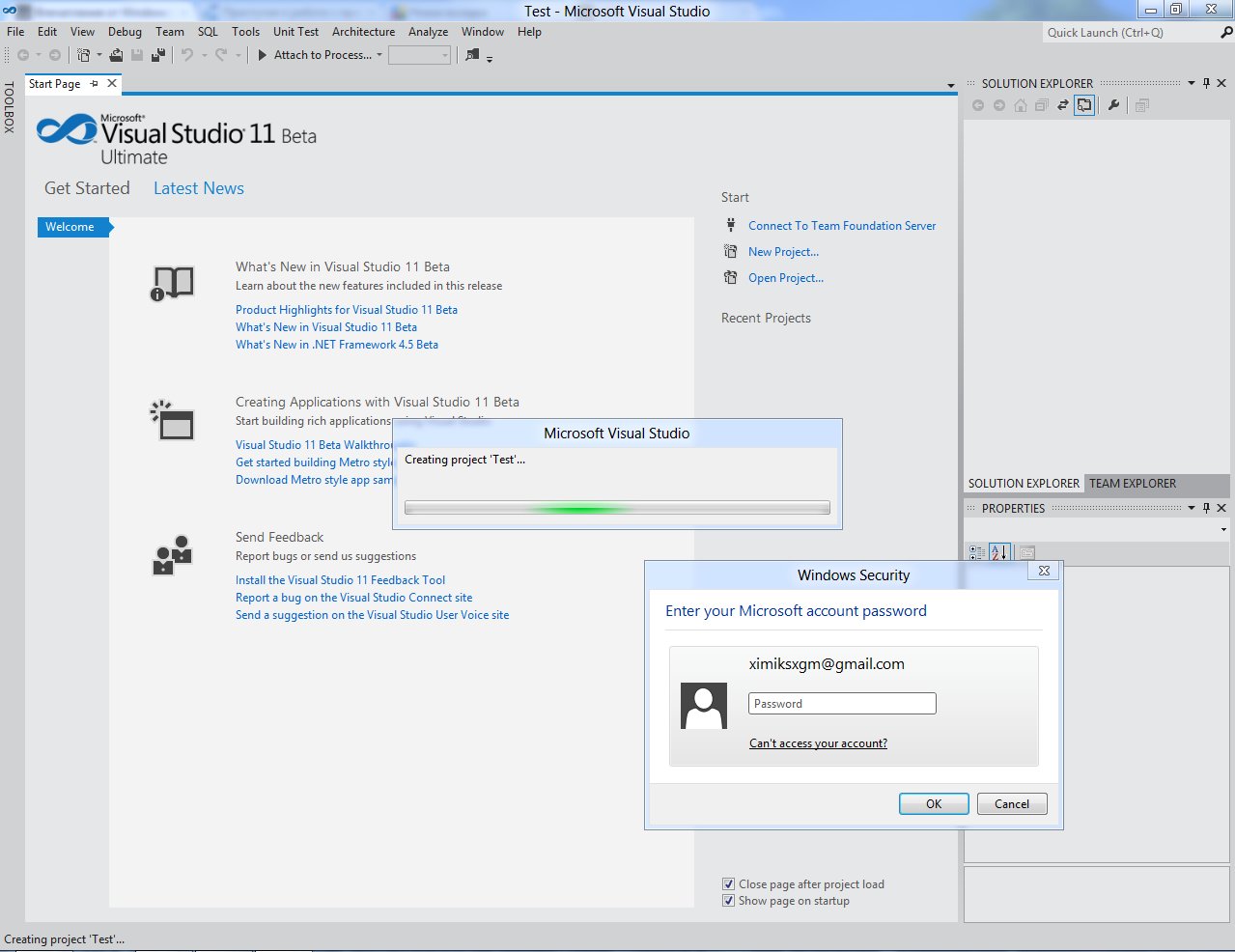Image resolution: width=1235 pixels, height=952 pixels.
Task: Click Show All Files in Solution Explorer
Action: click(1084, 105)
